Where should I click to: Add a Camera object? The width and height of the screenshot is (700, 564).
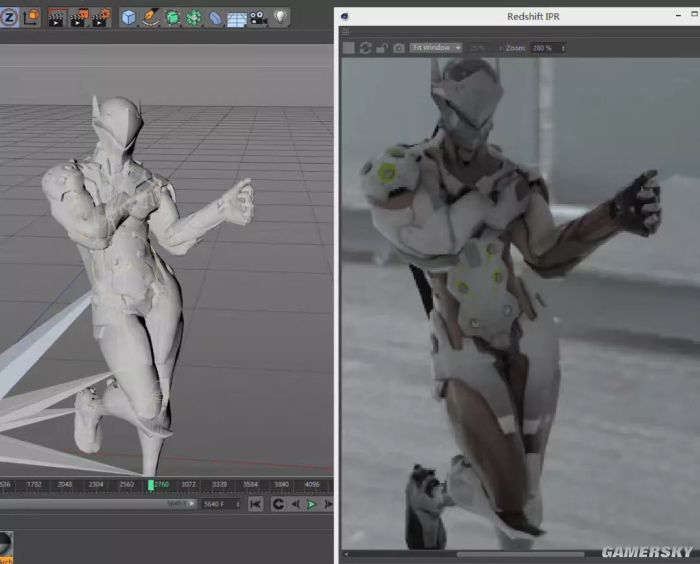point(258,18)
